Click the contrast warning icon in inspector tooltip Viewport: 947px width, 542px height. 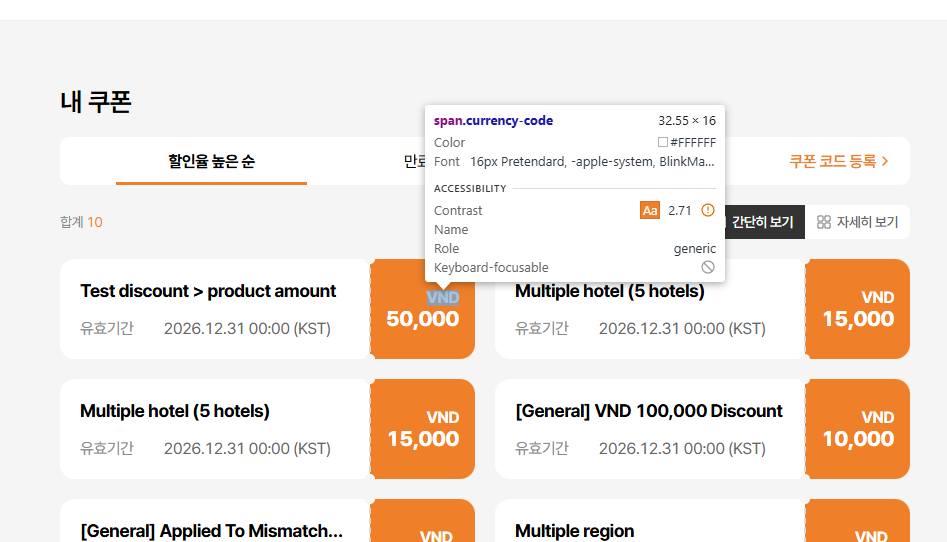(708, 210)
